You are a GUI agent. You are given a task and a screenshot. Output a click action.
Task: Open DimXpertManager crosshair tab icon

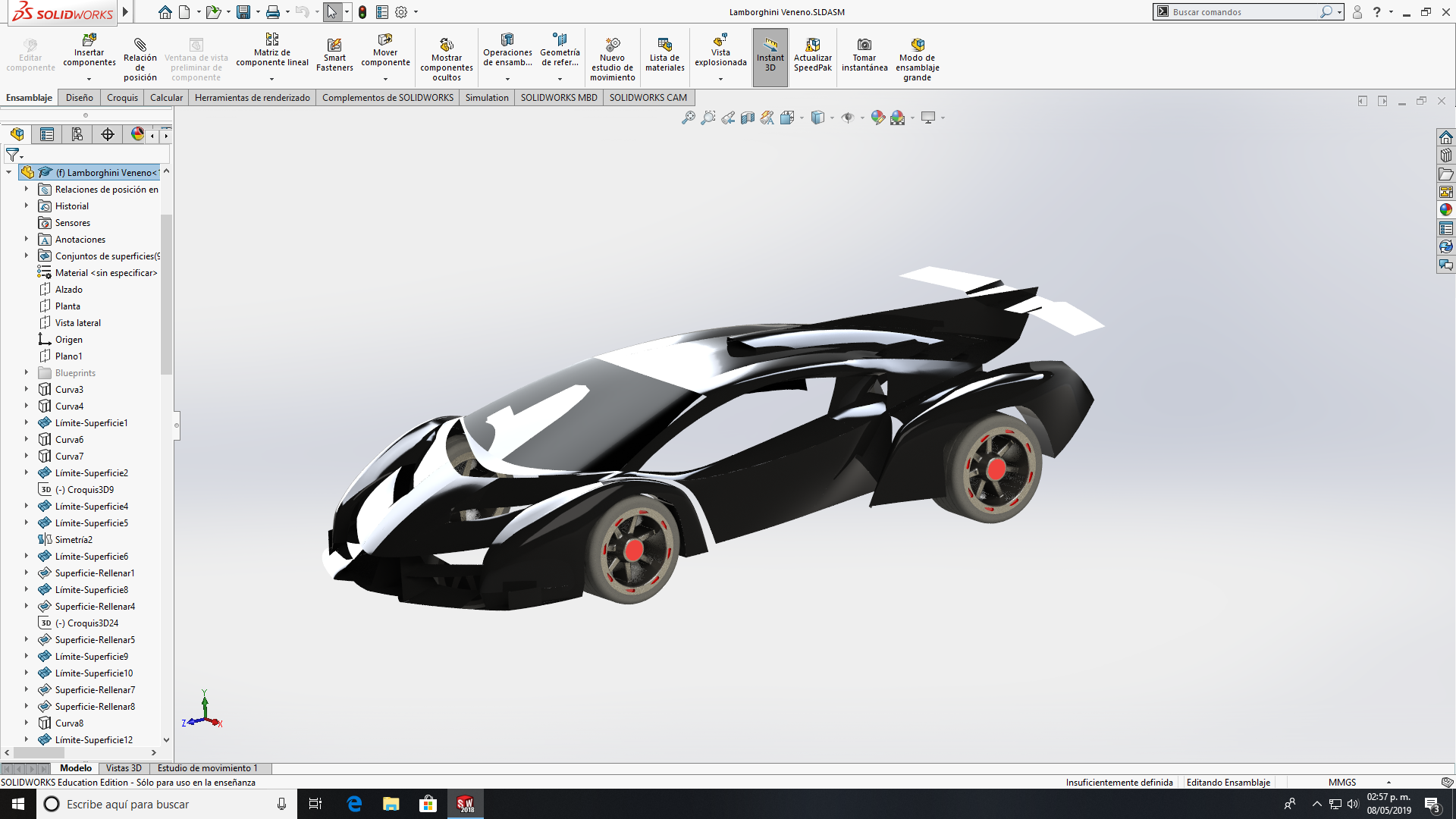(x=108, y=134)
